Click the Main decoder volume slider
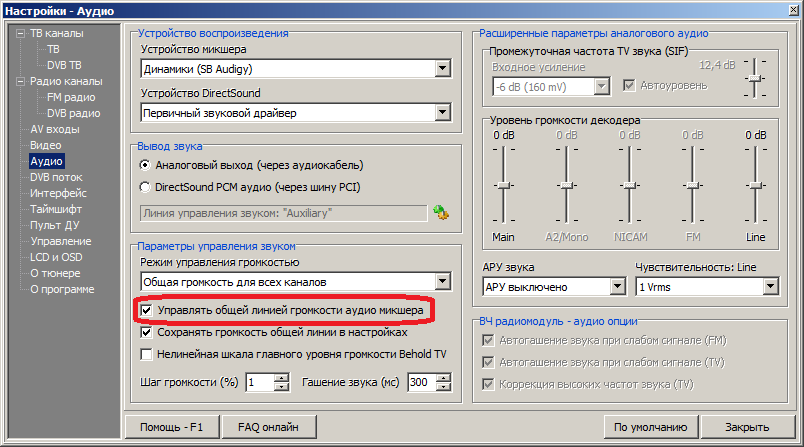 [x=504, y=185]
